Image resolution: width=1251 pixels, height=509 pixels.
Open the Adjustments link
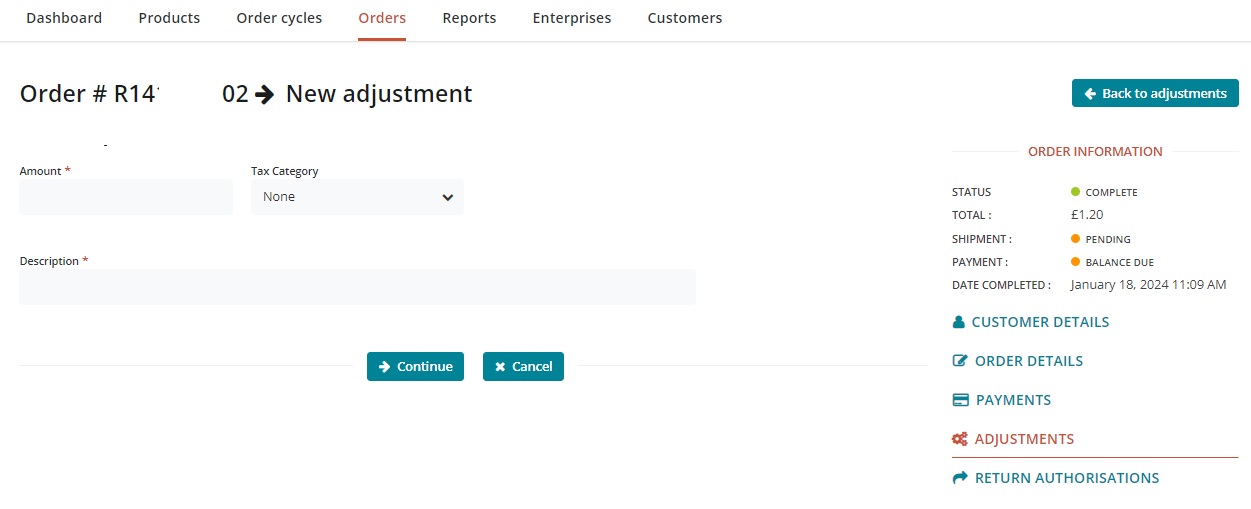click(1024, 439)
